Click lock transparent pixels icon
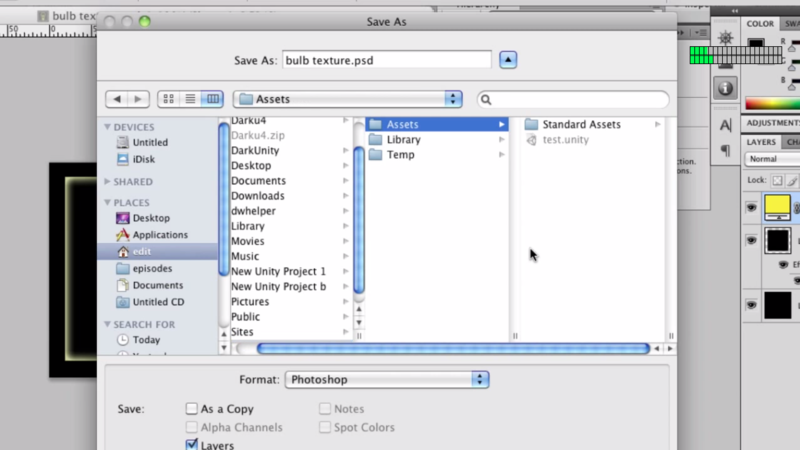Screen dimensions: 800x450 [x=777, y=180]
